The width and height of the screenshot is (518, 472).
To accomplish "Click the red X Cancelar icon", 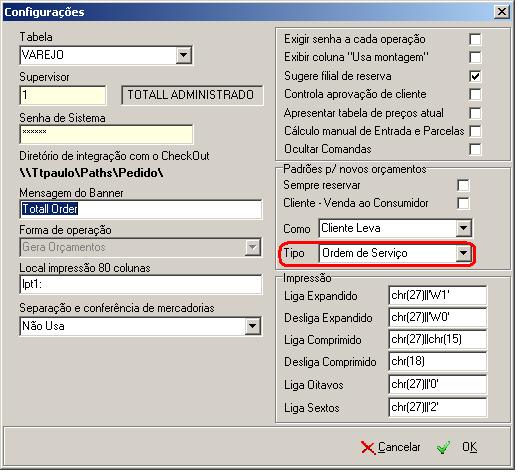I will [x=368, y=448].
